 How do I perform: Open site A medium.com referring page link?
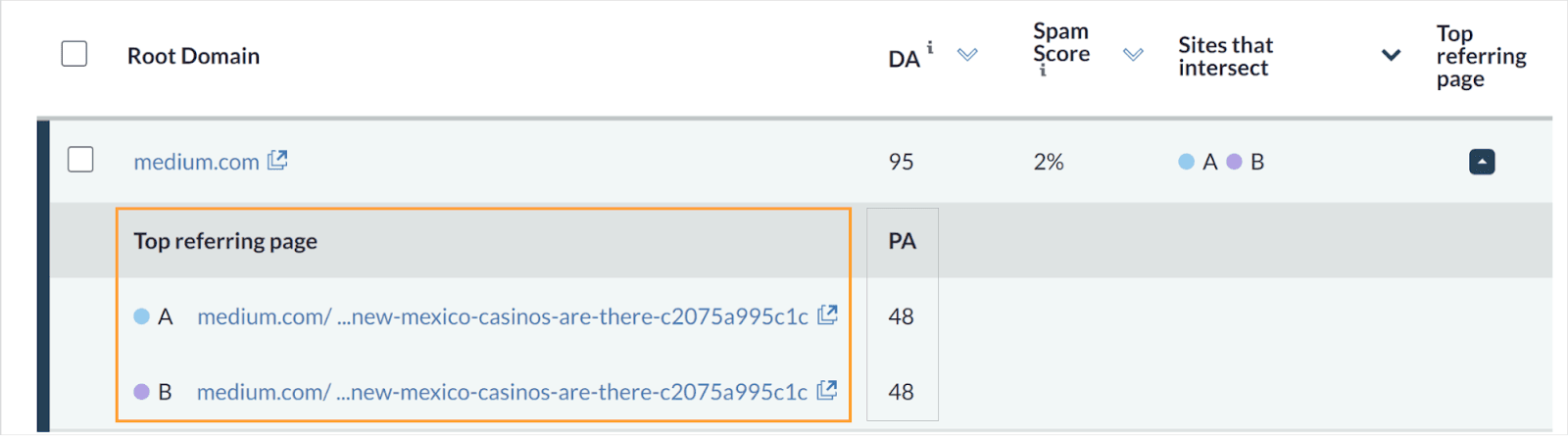(502, 316)
